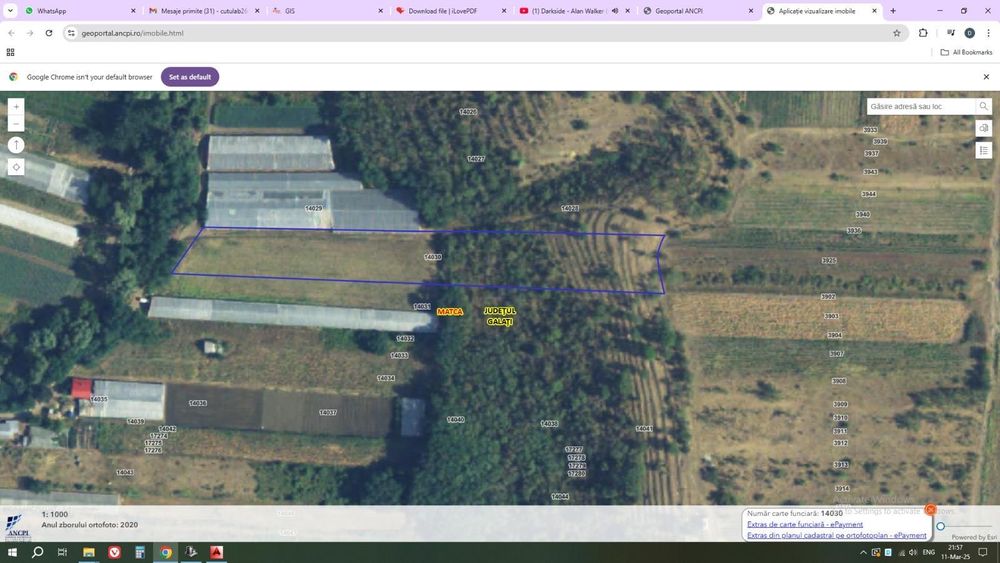Locate my position on the map
Viewport: 1000px width, 563px height.
tap(16, 167)
